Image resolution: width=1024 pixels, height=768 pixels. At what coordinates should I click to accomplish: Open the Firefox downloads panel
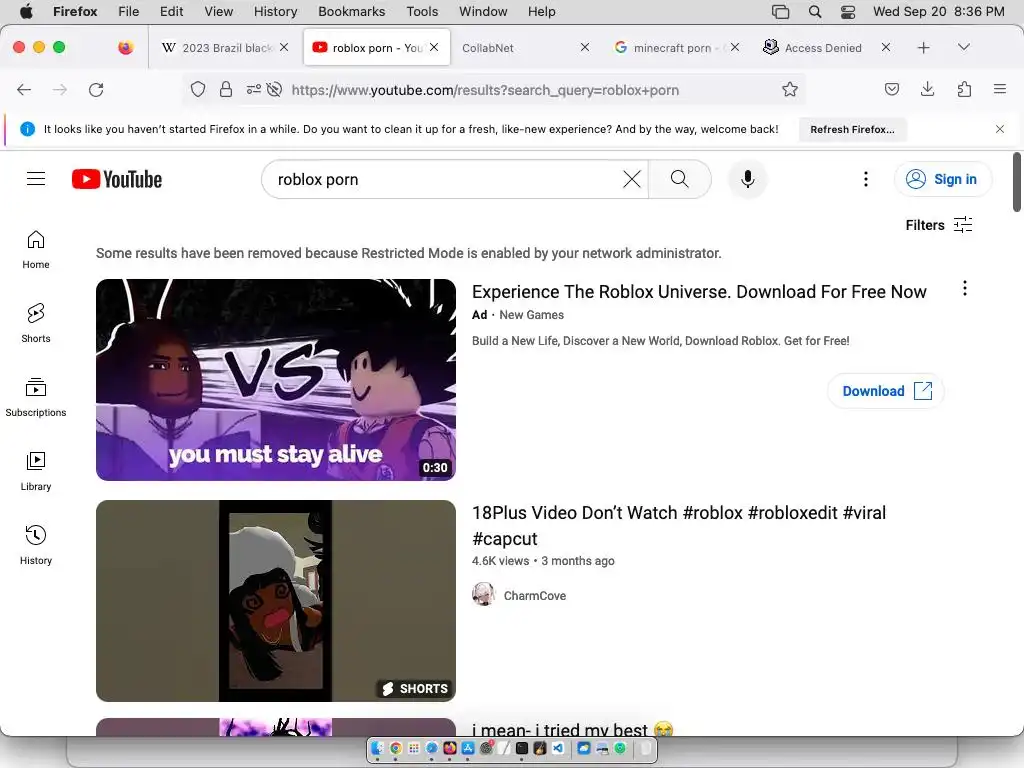(x=927, y=89)
